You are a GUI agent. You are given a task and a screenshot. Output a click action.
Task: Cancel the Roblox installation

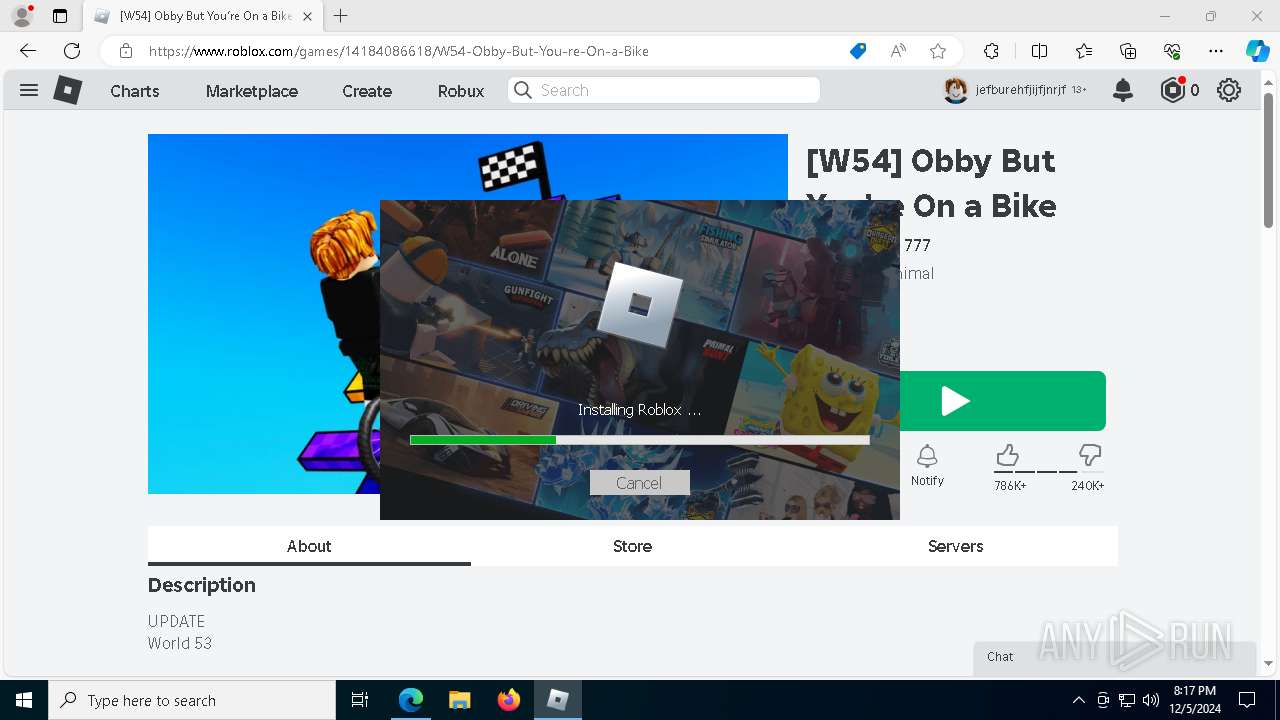click(x=639, y=483)
